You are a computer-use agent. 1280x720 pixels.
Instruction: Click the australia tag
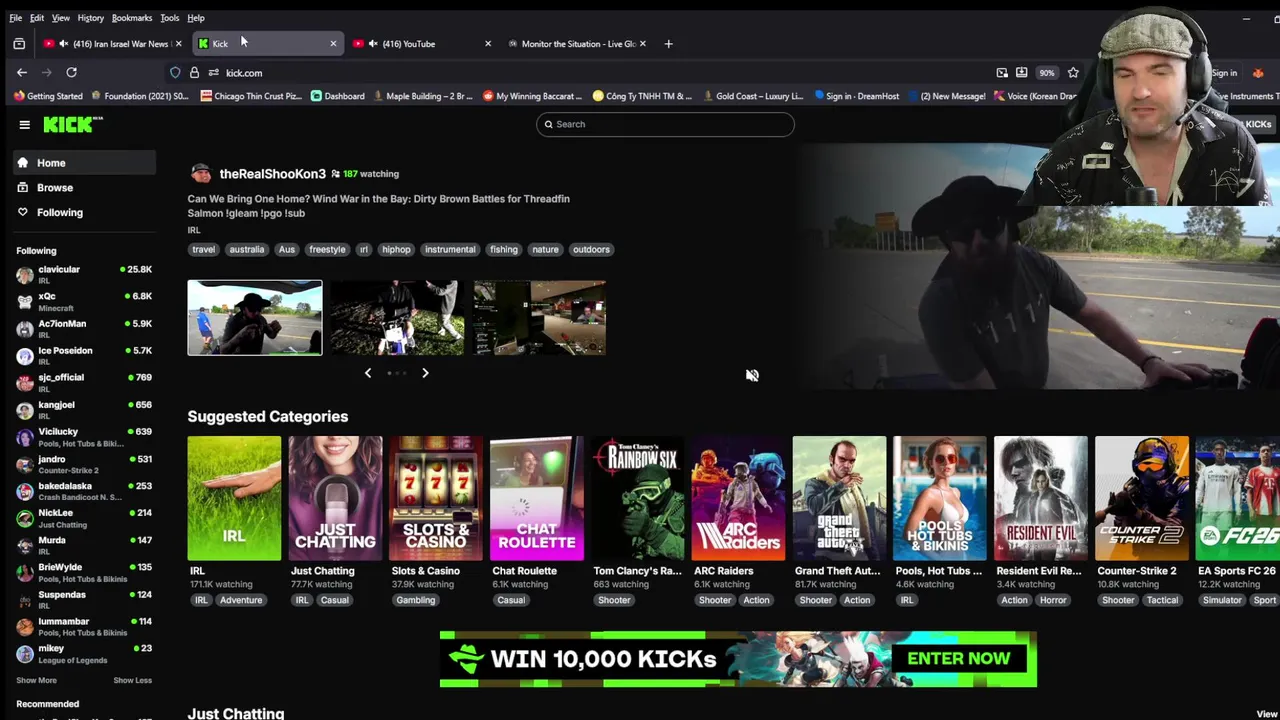coord(246,250)
